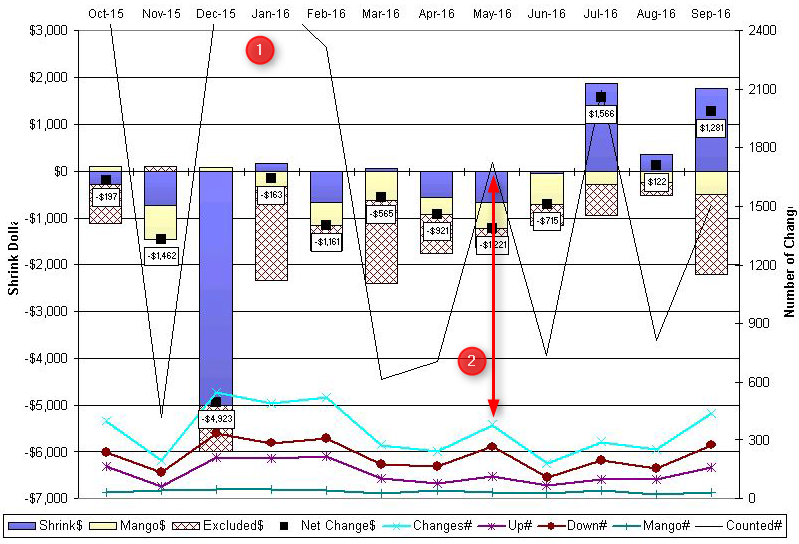The height and width of the screenshot is (544, 799).
Task: Select the Up# legend line marker
Action: [x=491, y=526]
